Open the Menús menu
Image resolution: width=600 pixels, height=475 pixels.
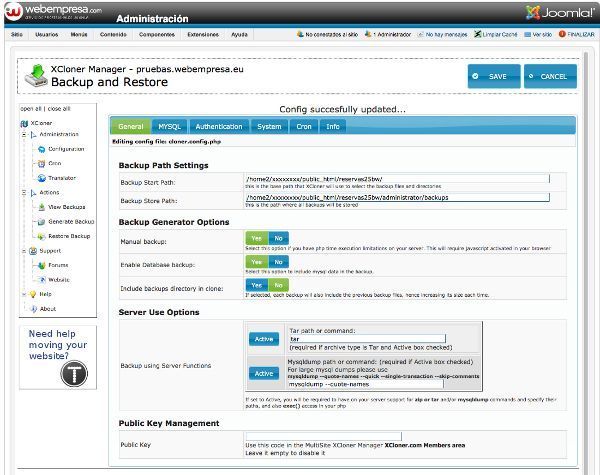click(79, 34)
